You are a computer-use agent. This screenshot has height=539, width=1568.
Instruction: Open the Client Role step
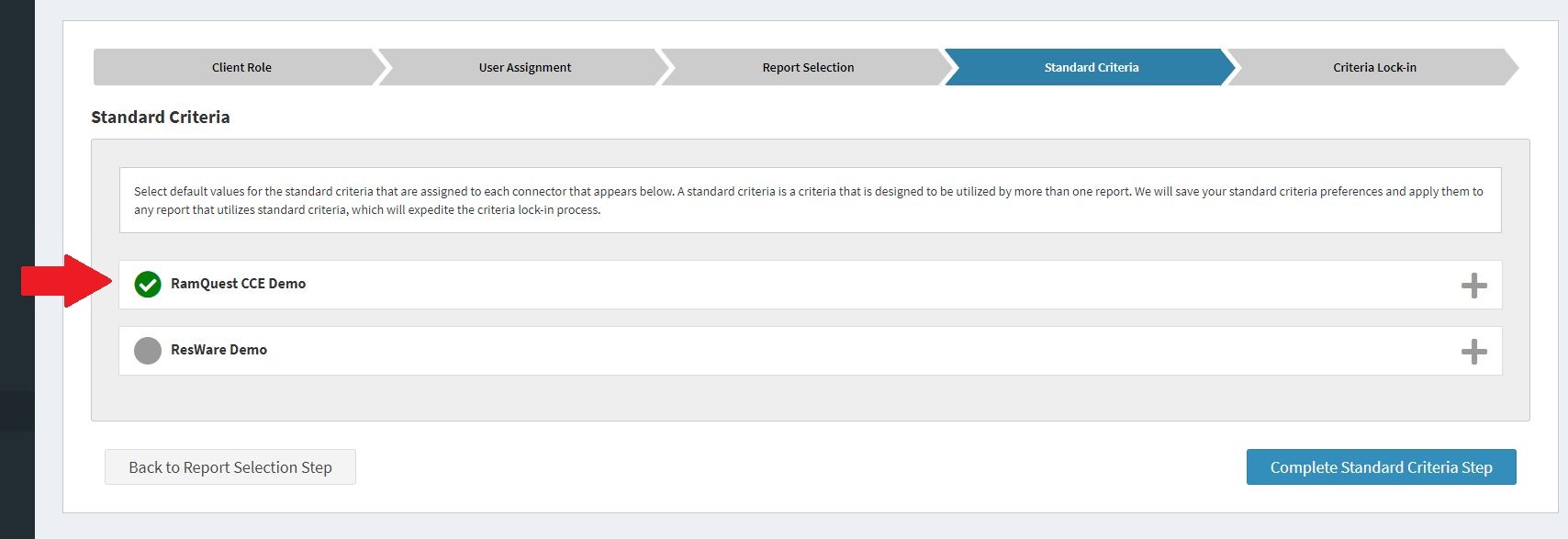coord(241,66)
